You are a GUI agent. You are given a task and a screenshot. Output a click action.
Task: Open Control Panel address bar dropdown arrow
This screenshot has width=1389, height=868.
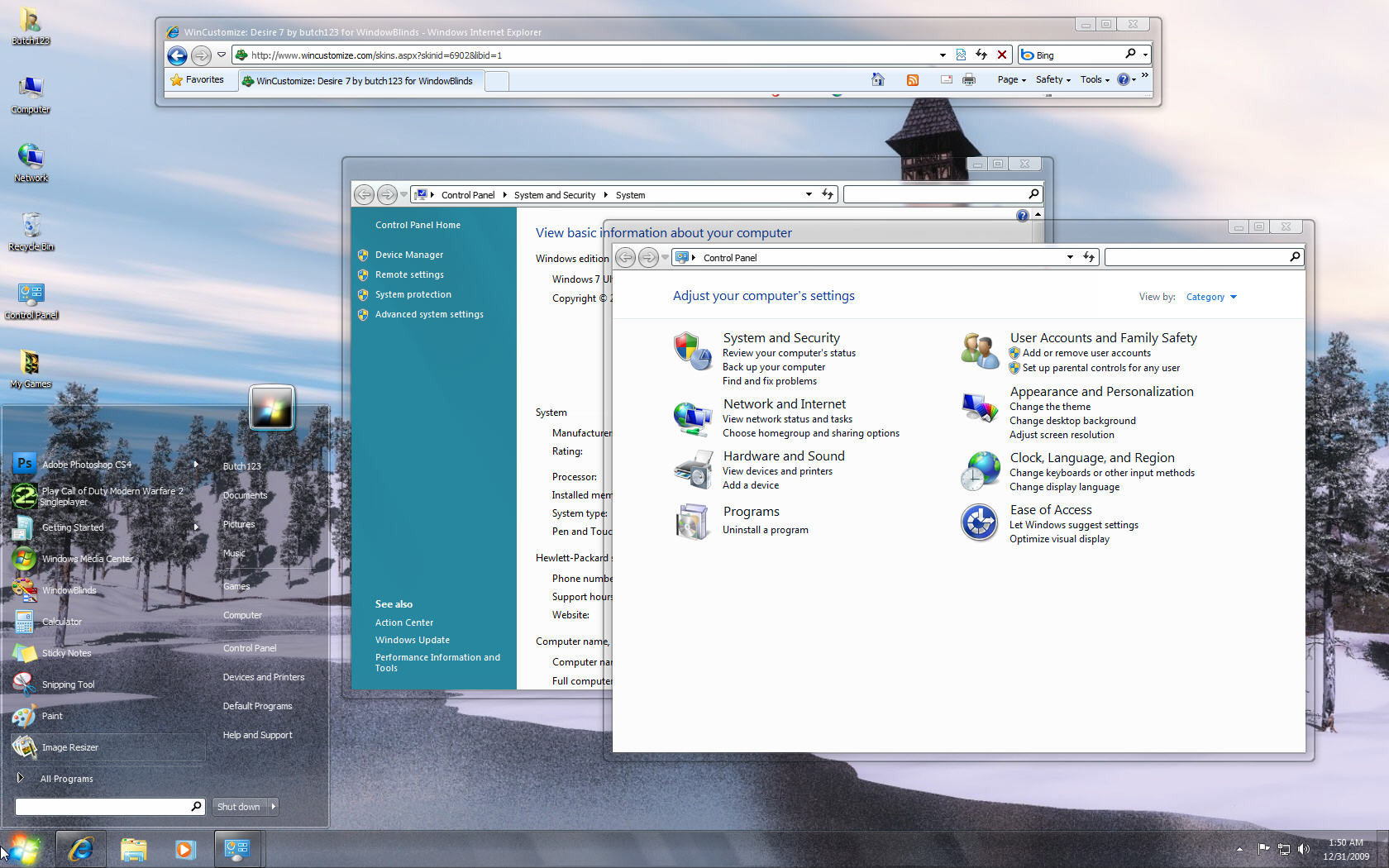pos(1070,257)
